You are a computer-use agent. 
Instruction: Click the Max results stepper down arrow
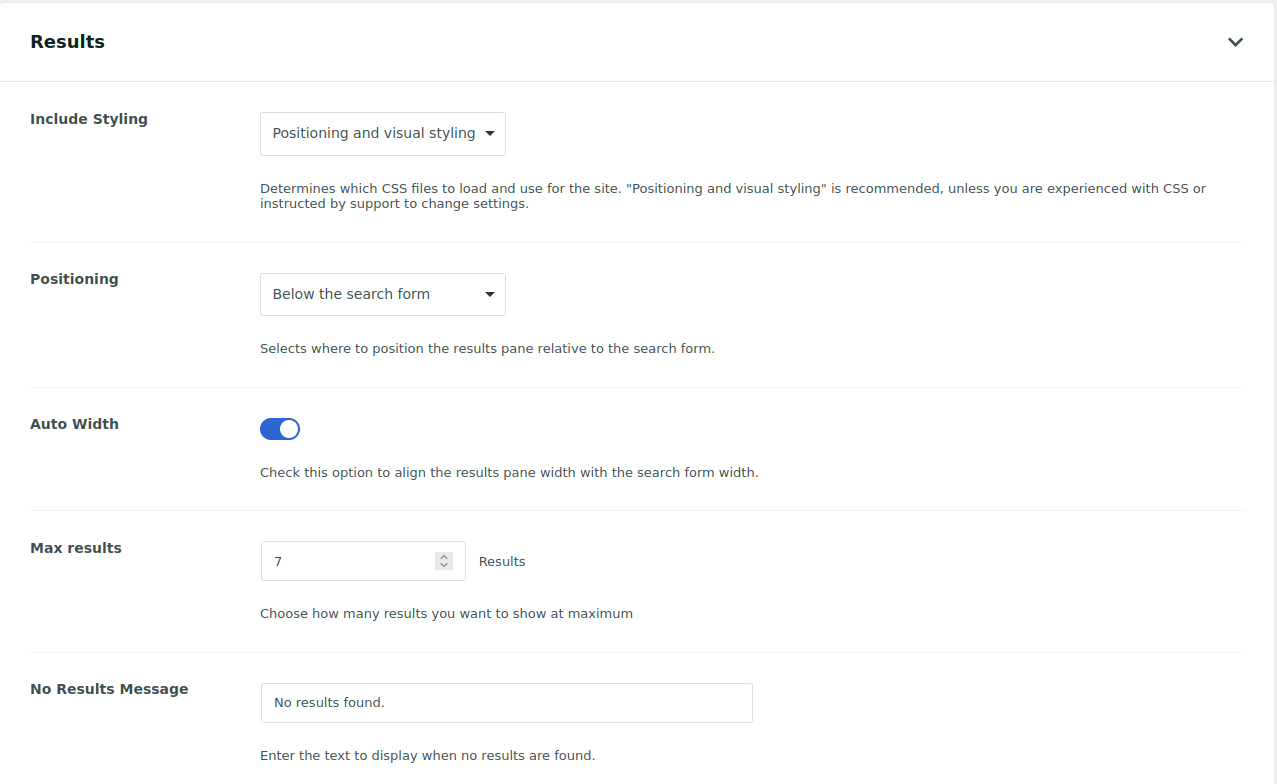443,566
